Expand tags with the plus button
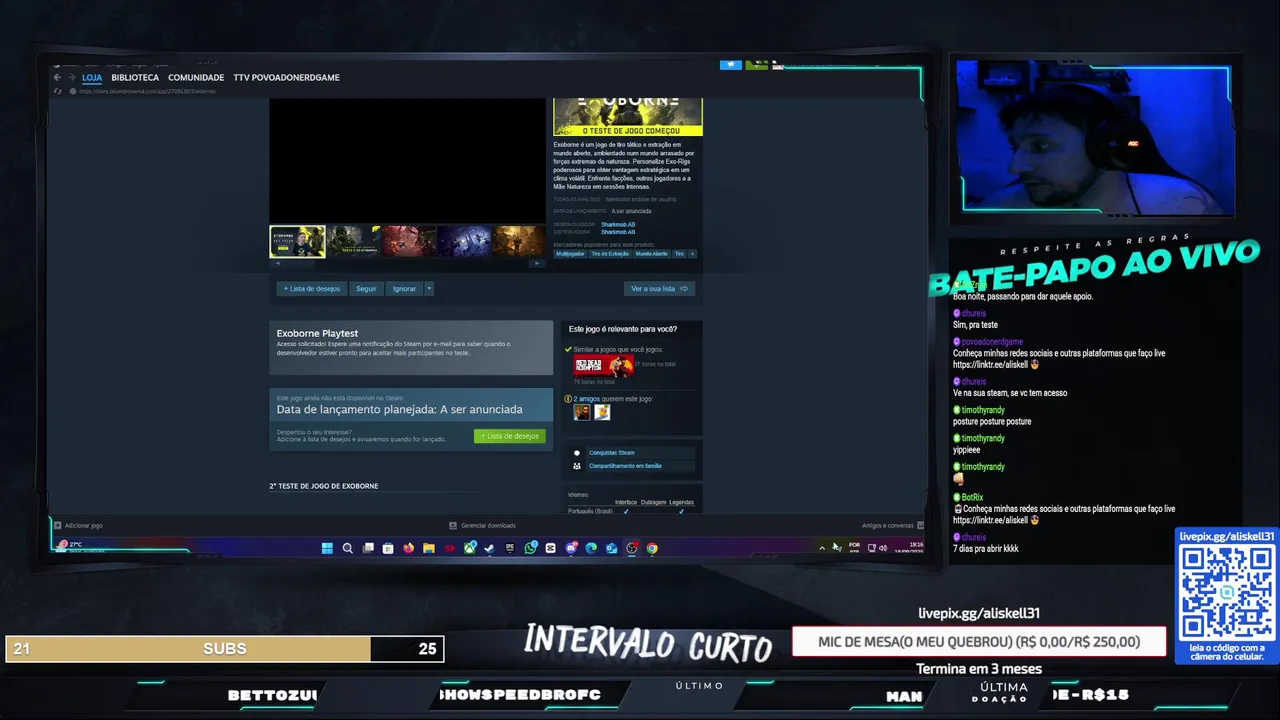This screenshot has height=720, width=1280. click(692, 254)
